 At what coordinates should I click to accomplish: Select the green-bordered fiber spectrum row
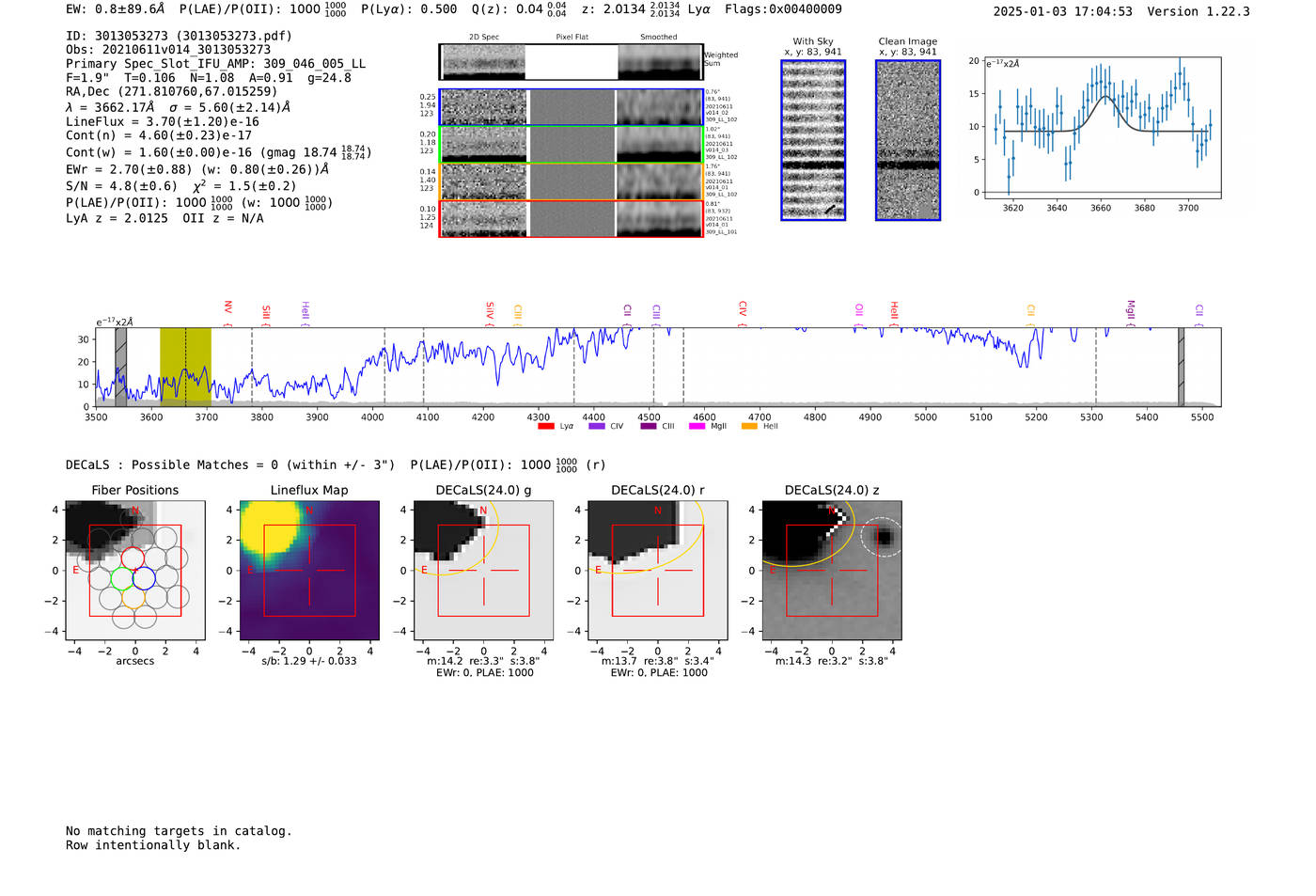[571, 145]
